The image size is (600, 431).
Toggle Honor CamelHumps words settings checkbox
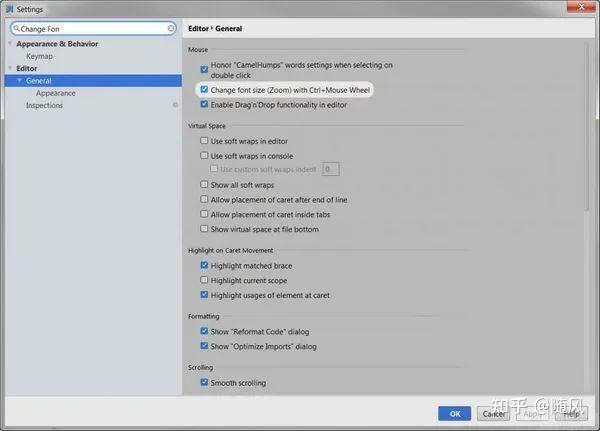pyautogui.click(x=204, y=69)
